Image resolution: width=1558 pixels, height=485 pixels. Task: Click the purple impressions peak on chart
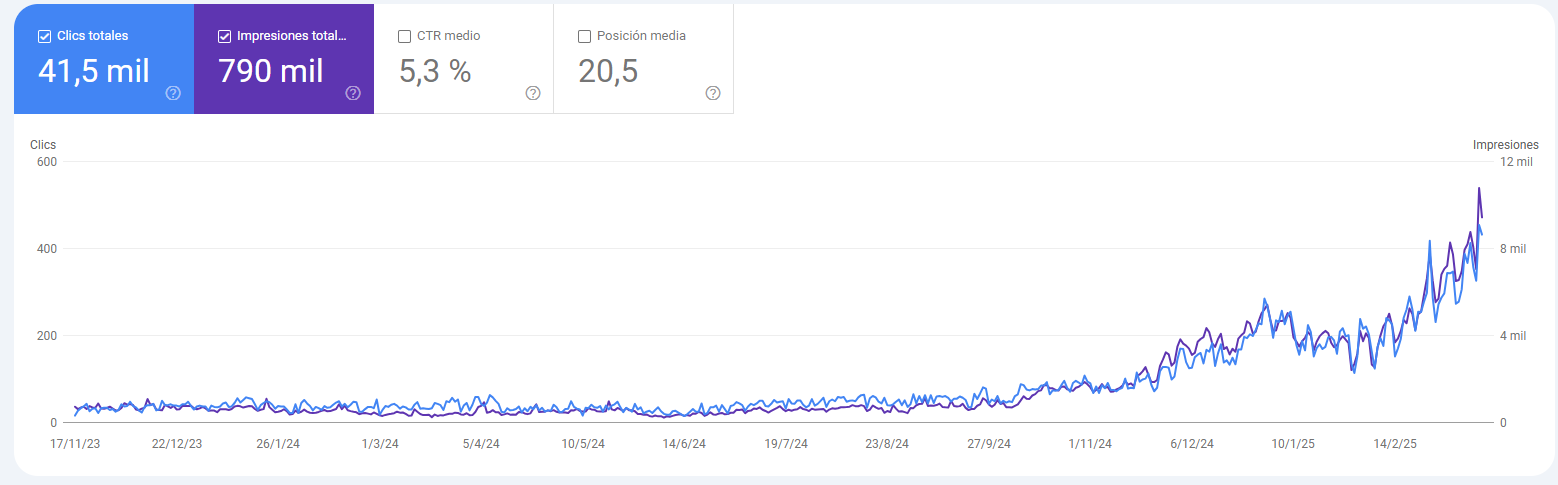pyautogui.click(x=1479, y=188)
